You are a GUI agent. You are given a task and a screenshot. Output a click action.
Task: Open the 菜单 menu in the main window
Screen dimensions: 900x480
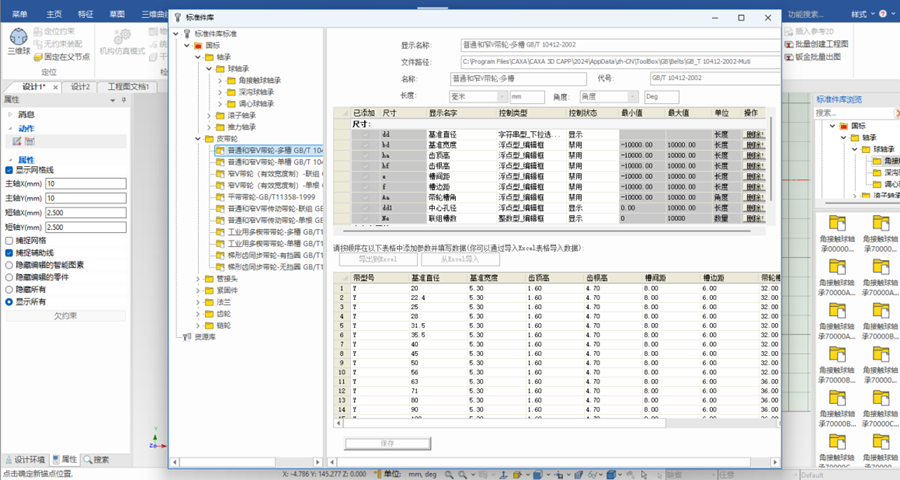[20, 14]
